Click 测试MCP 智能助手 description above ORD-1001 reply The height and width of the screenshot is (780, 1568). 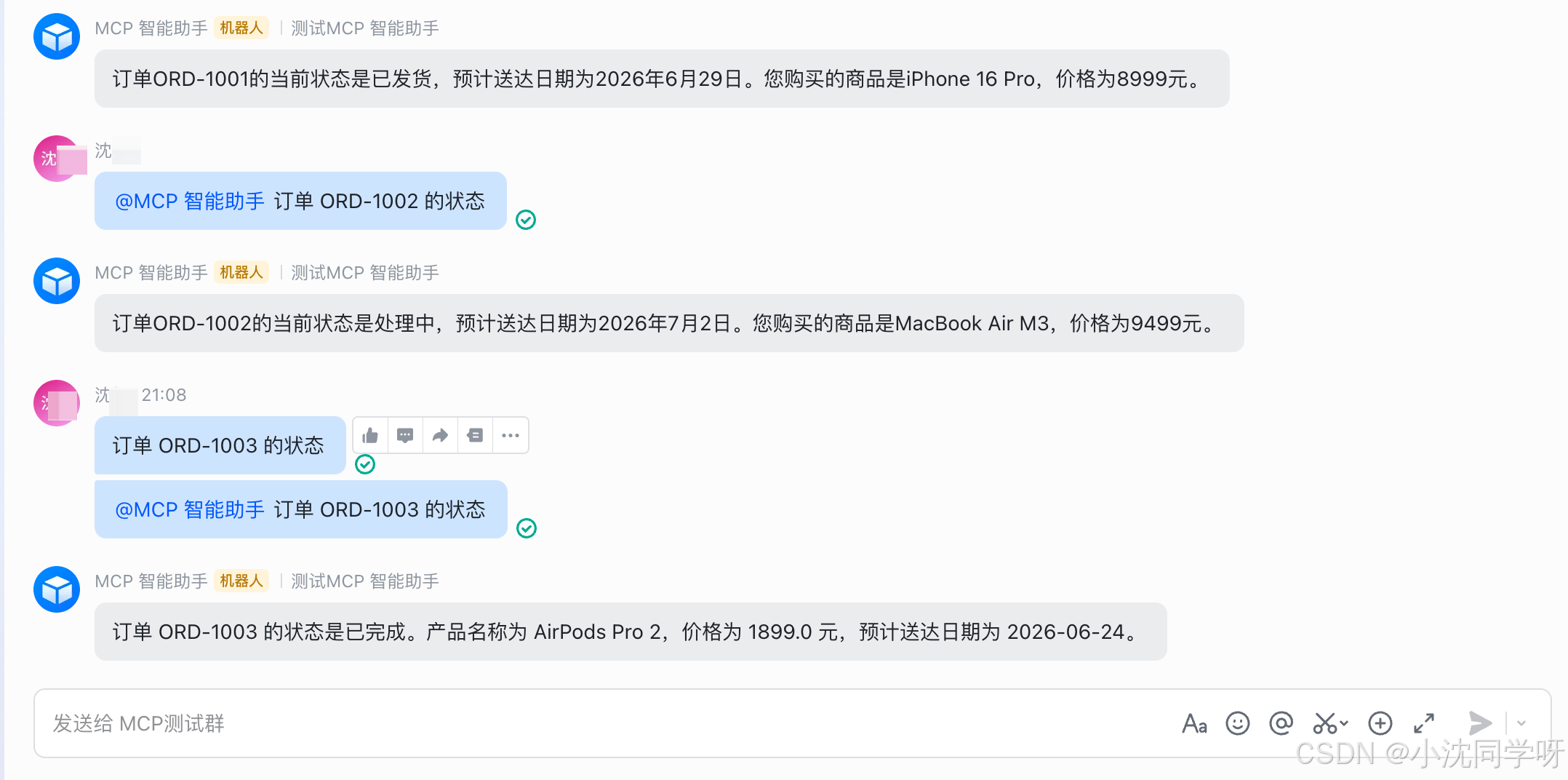(365, 28)
